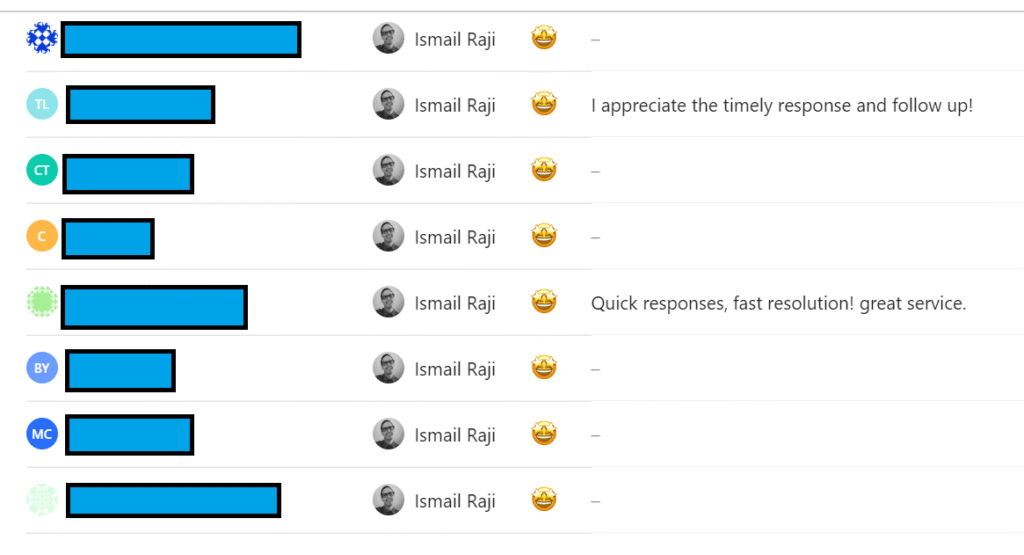This screenshot has width=1024, height=555.
Task: Click the pale green patterned avatar in bottom row
Action: coord(42,500)
